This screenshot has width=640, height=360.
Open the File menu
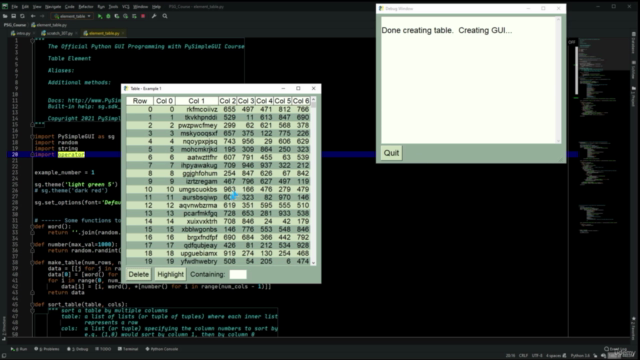[x=14, y=7]
